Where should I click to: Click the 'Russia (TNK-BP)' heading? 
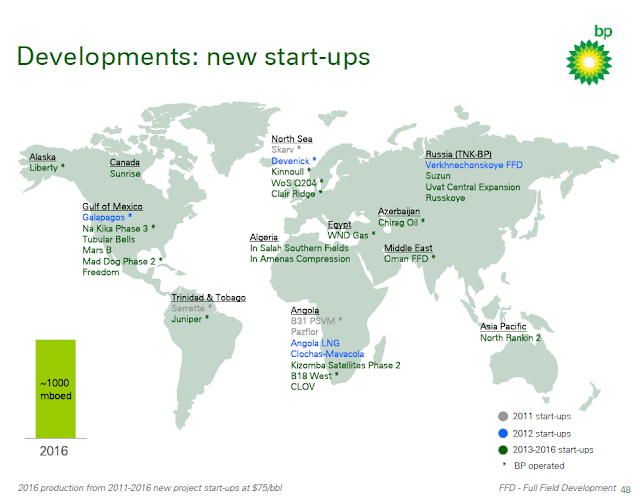458,154
